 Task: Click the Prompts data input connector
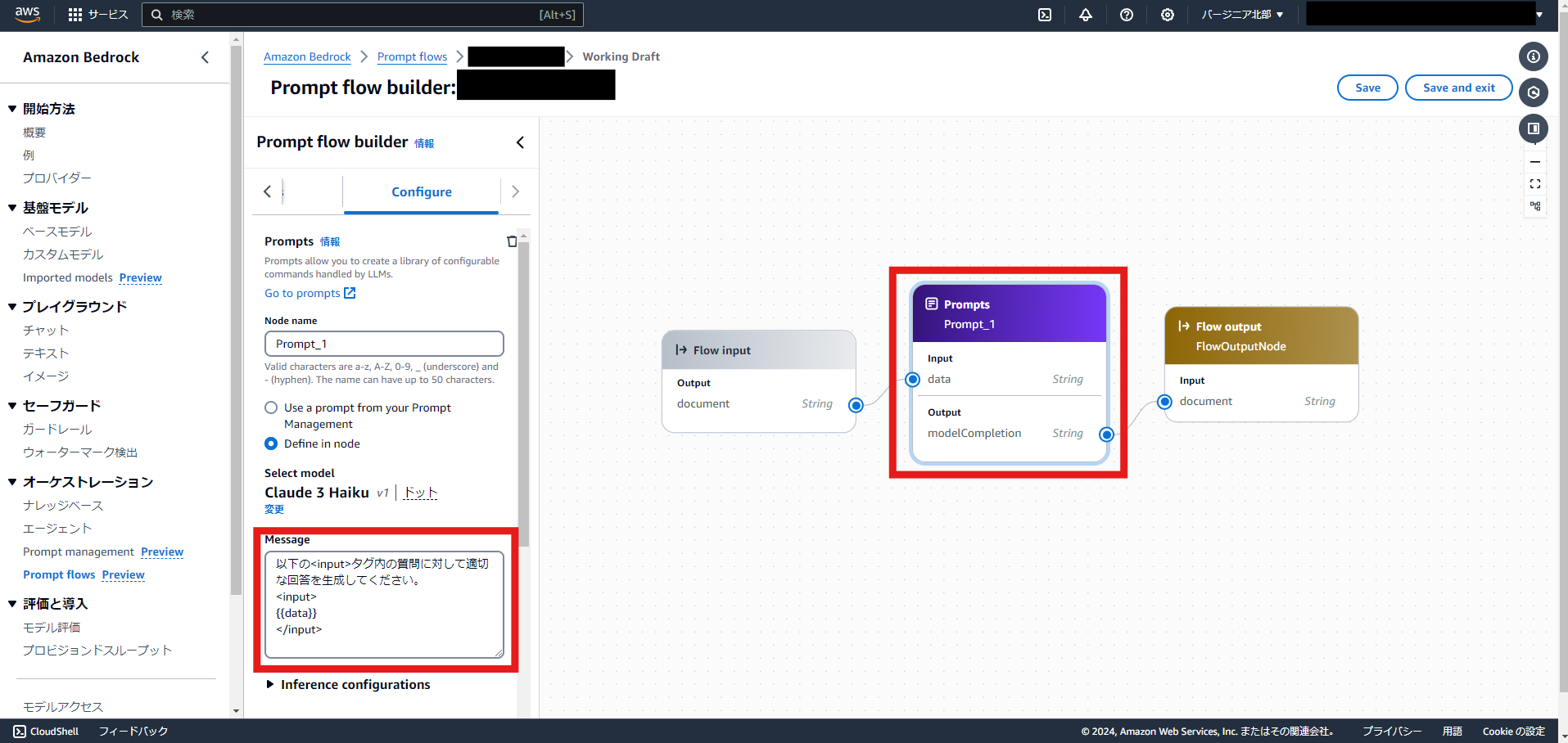pyautogui.click(x=913, y=379)
